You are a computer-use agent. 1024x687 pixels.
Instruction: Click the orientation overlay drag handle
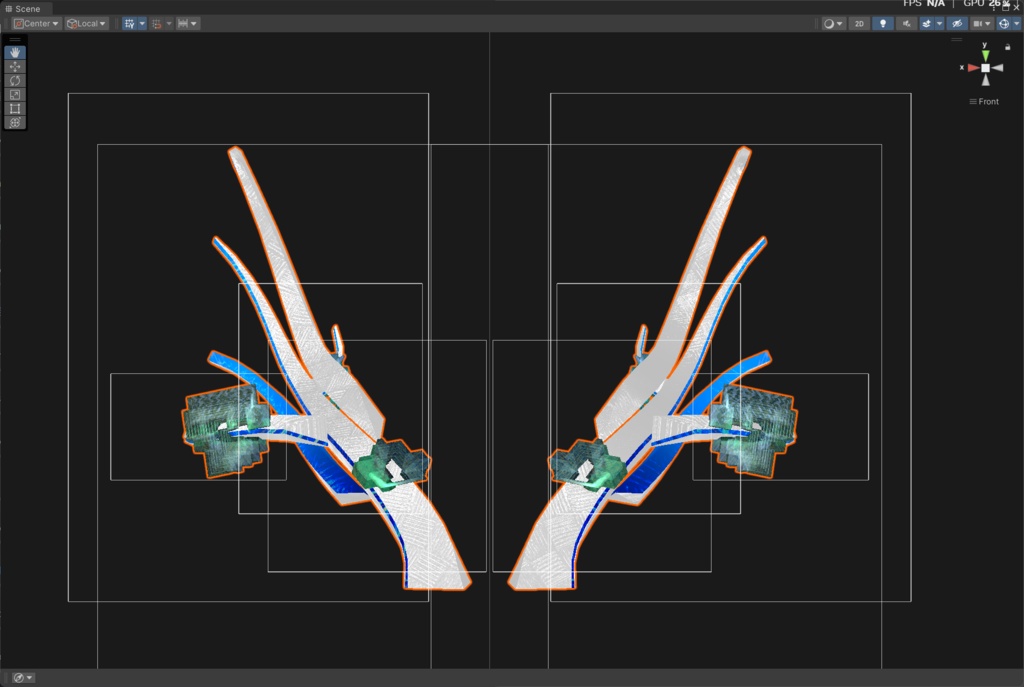click(x=957, y=40)
